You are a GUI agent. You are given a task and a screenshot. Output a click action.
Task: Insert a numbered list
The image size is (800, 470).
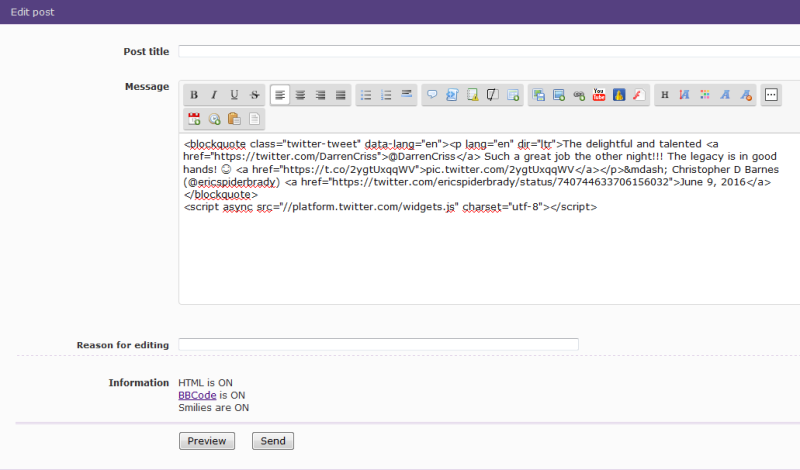(386, 95)
